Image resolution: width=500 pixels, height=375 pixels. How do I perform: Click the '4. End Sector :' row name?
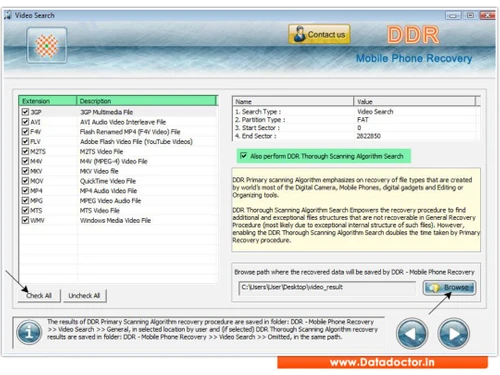(255, 136)
